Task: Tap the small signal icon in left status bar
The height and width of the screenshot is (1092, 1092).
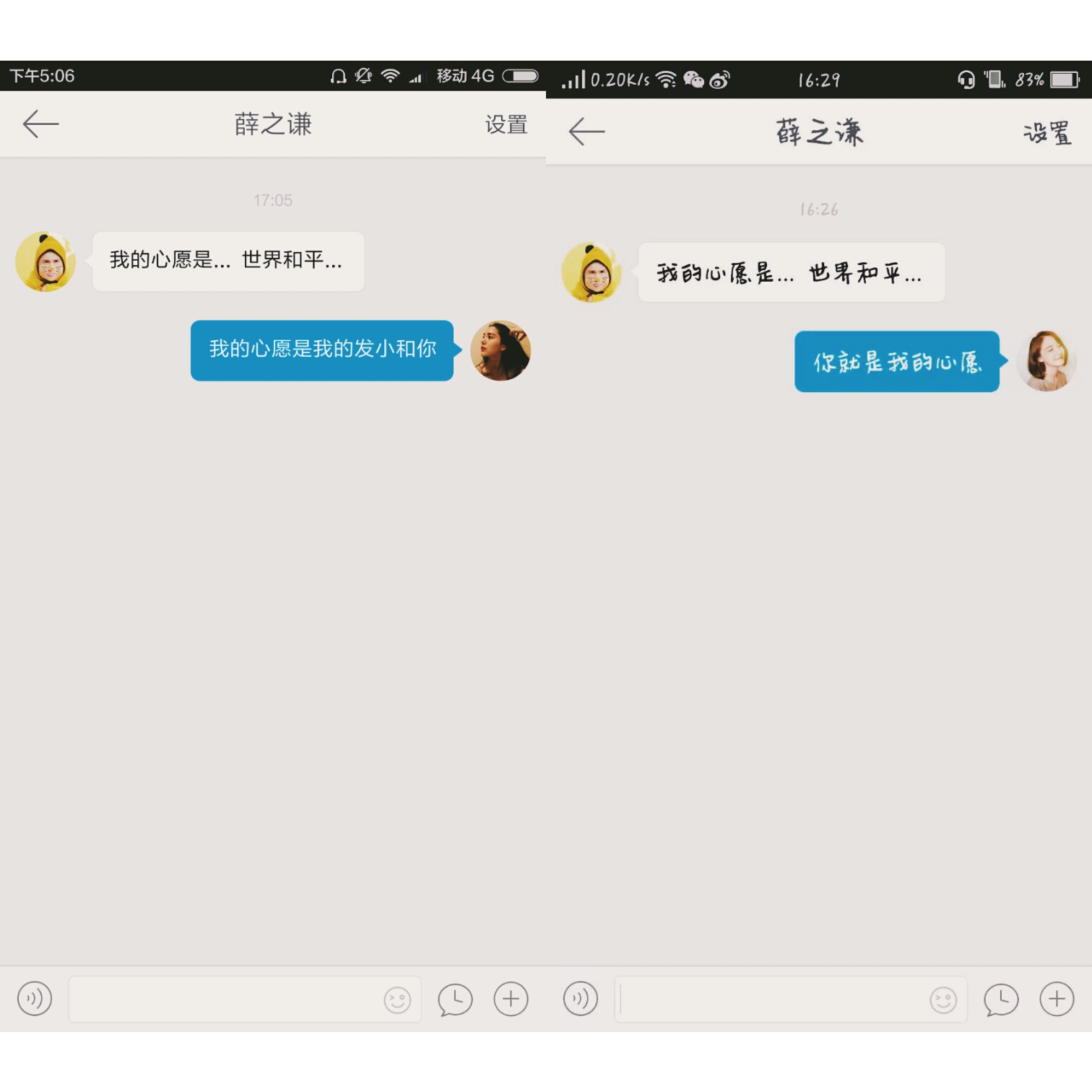Action: [415, 78]
